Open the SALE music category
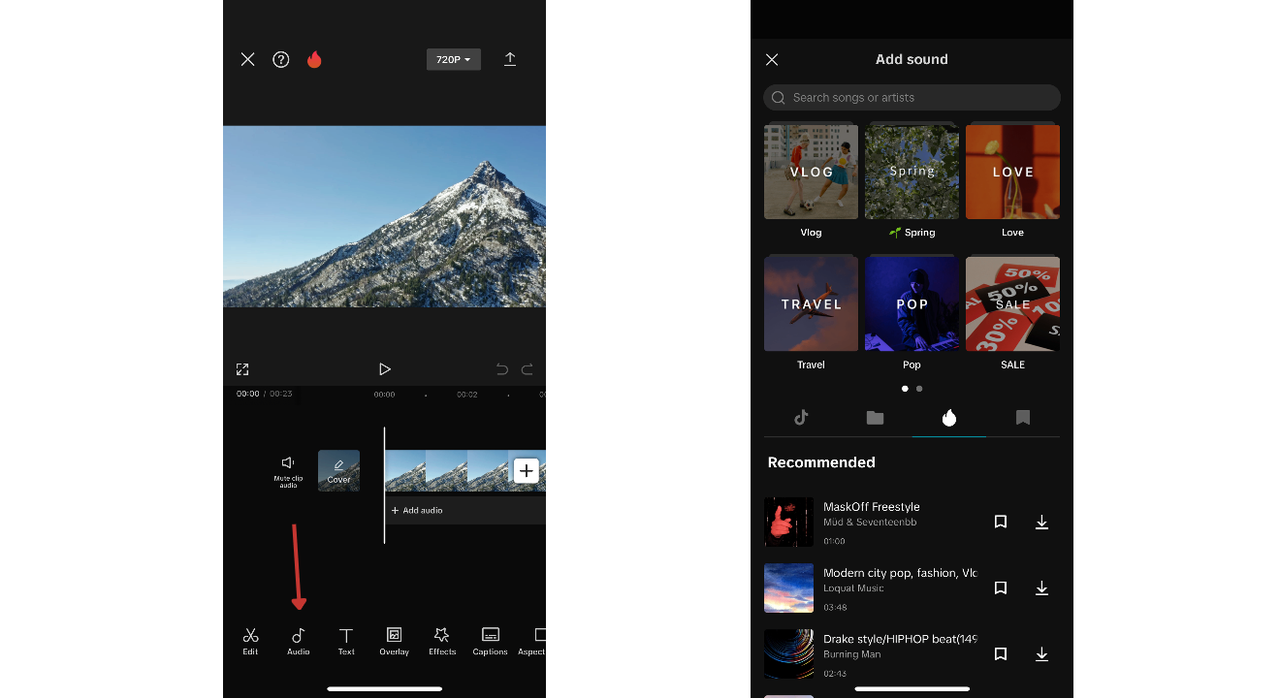The image size is (1280, 698). tap(1013, 313)
